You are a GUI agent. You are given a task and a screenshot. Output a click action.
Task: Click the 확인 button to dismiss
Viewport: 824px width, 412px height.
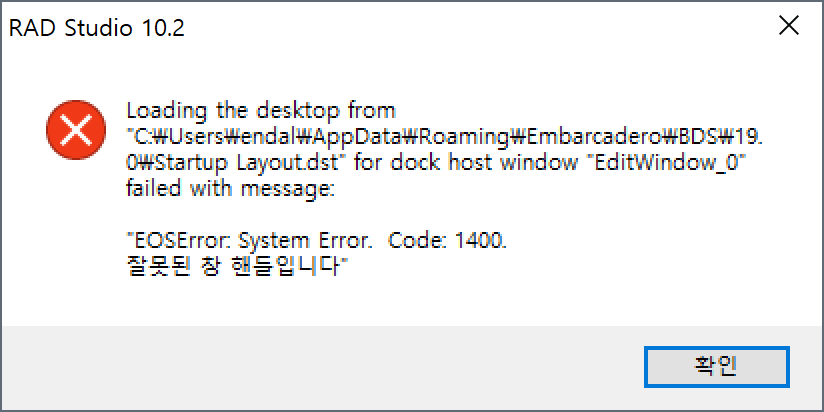pyautogui.click(x=717, y=367)
